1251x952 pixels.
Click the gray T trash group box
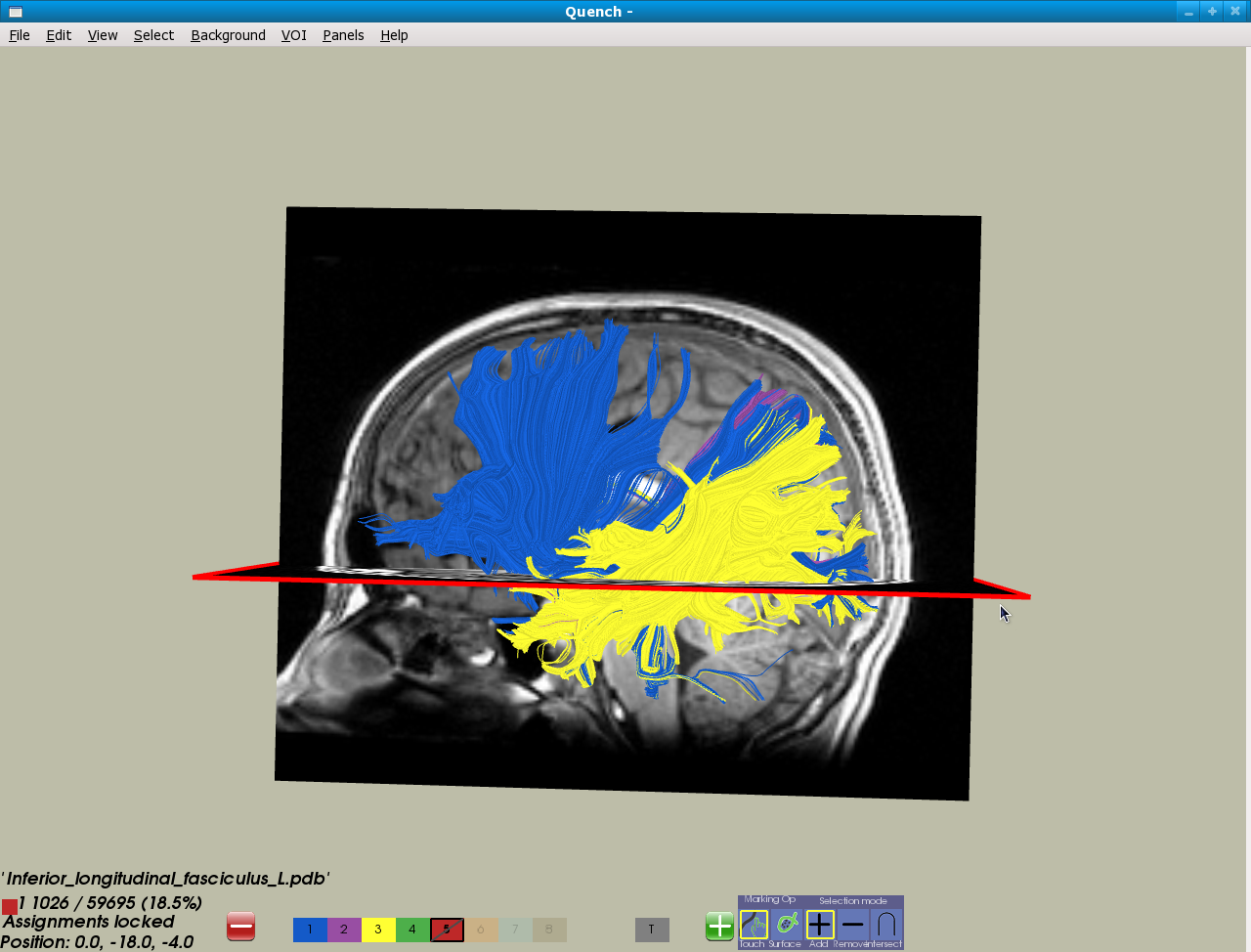(x=652, y=930)
